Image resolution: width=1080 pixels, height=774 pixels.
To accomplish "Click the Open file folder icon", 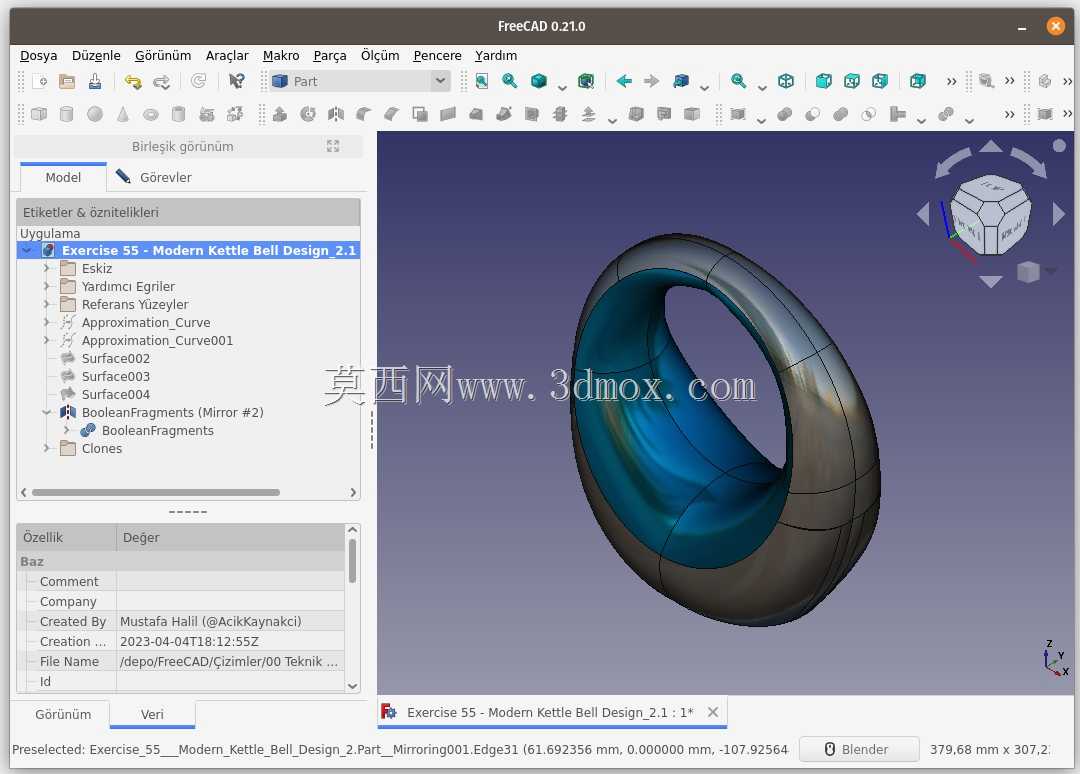I will click(x=67, y=81).
